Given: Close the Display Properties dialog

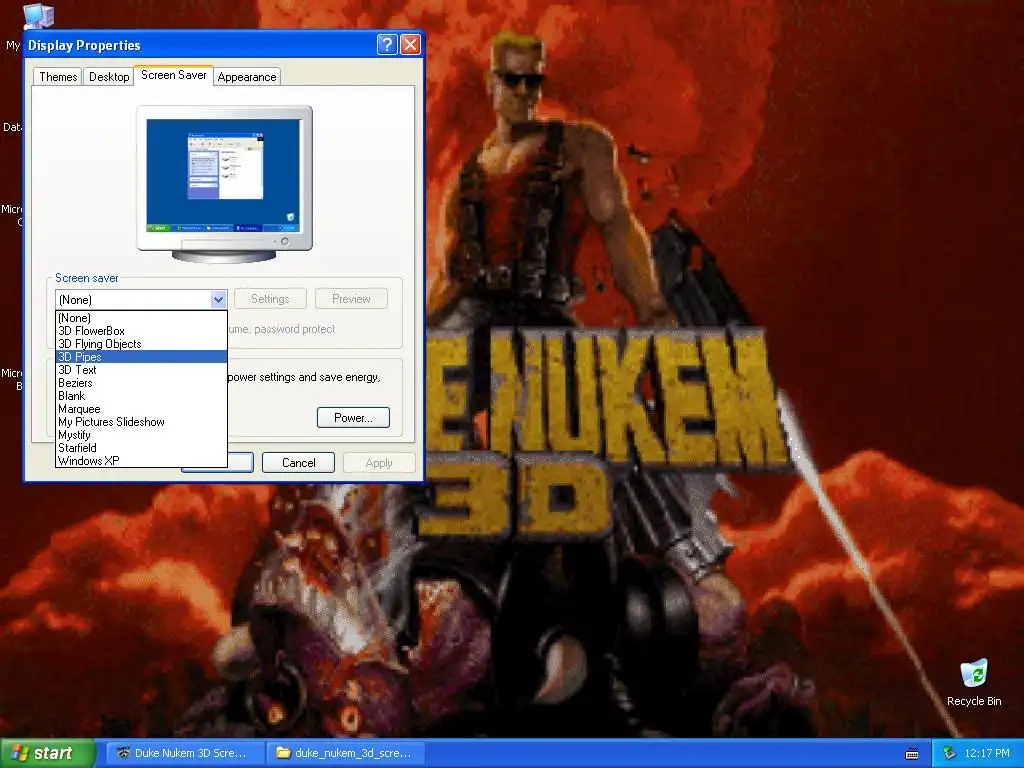Looking at the screenshot, I should pyautogui.click(x=410, y=44).
